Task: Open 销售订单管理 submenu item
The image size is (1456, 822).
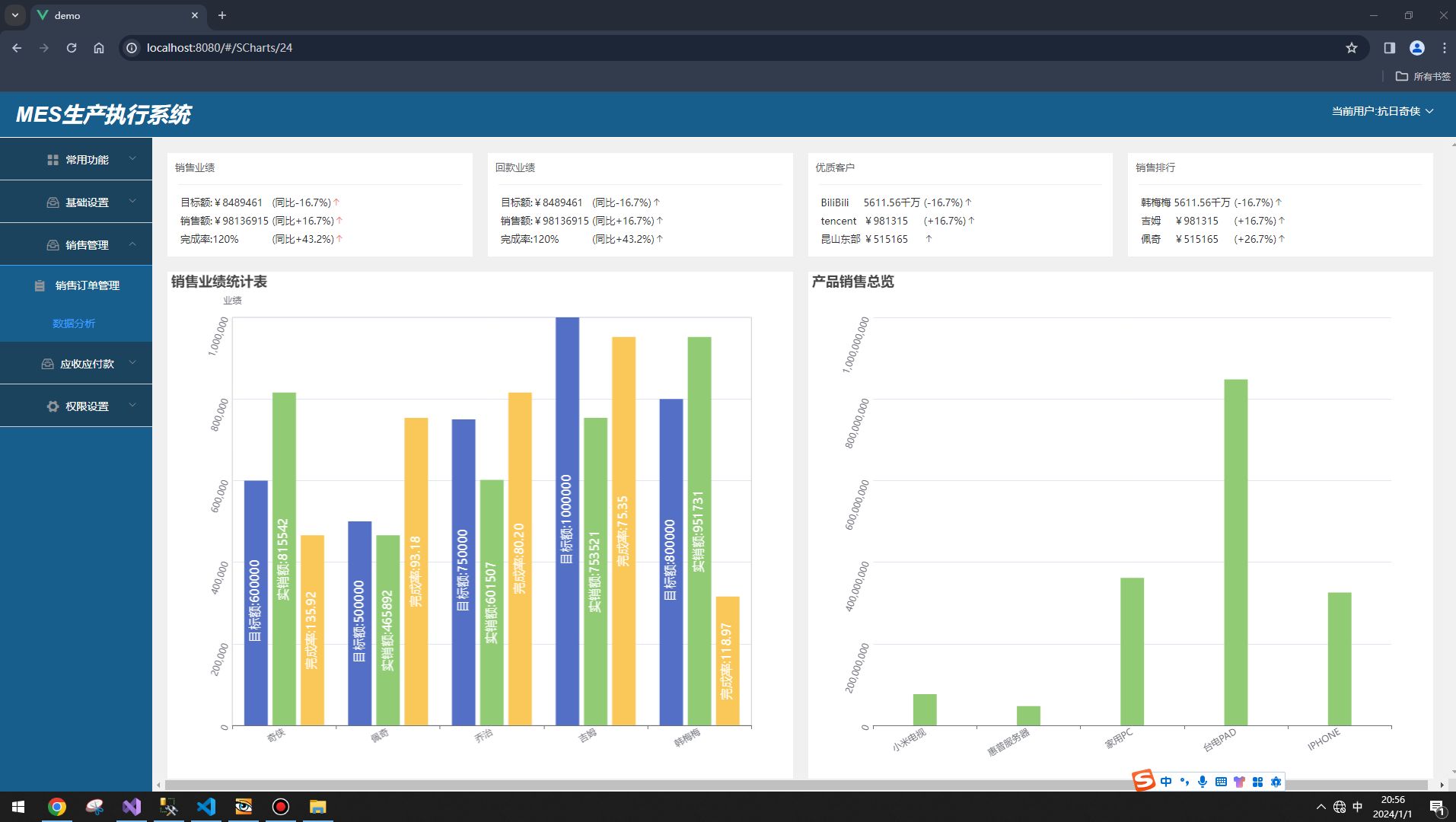Action: pos(76,285)
